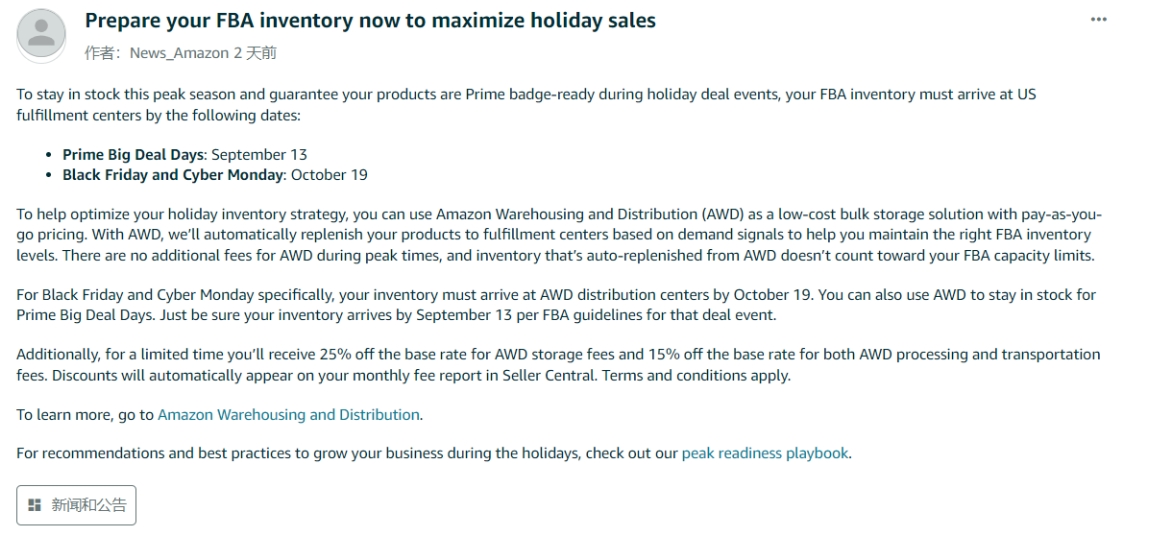Follow the peak readiness playbook link
The height and width of the screenshot is (546, 1152).
point(765,453)
